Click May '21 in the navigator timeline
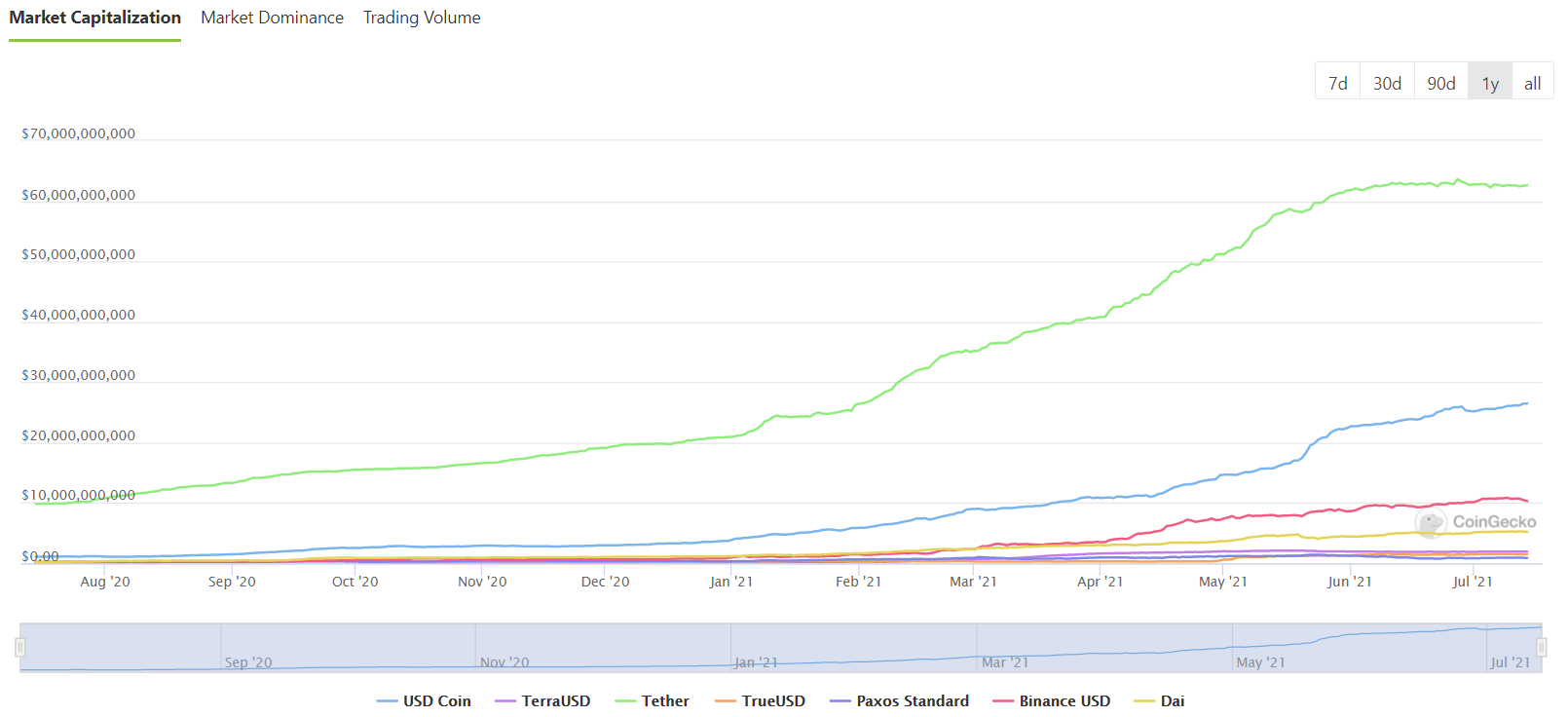This screenshot has width=1568, height=717. pyautogui.click(x=1260, y=662)
